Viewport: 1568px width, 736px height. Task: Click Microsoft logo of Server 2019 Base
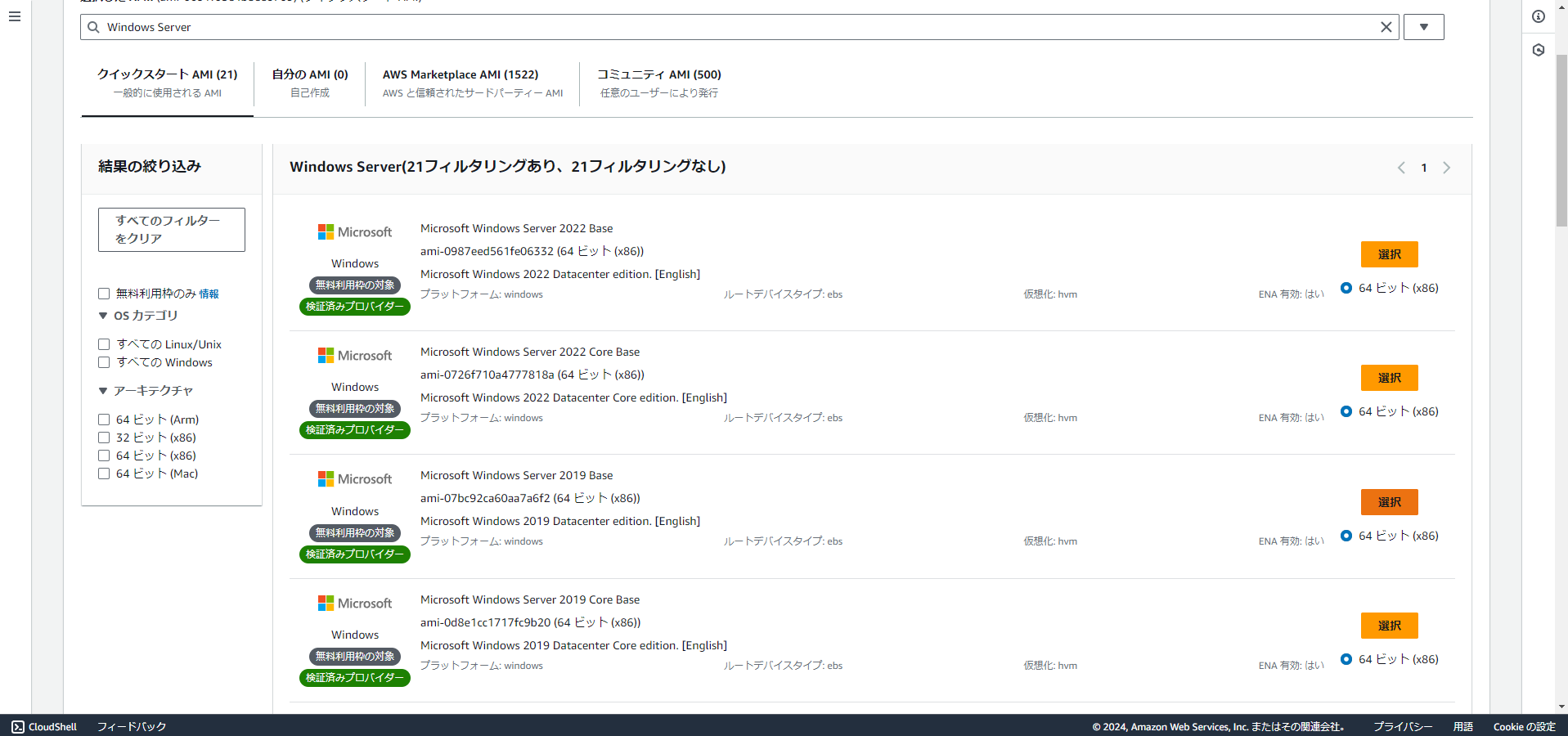tap(355, 479)
